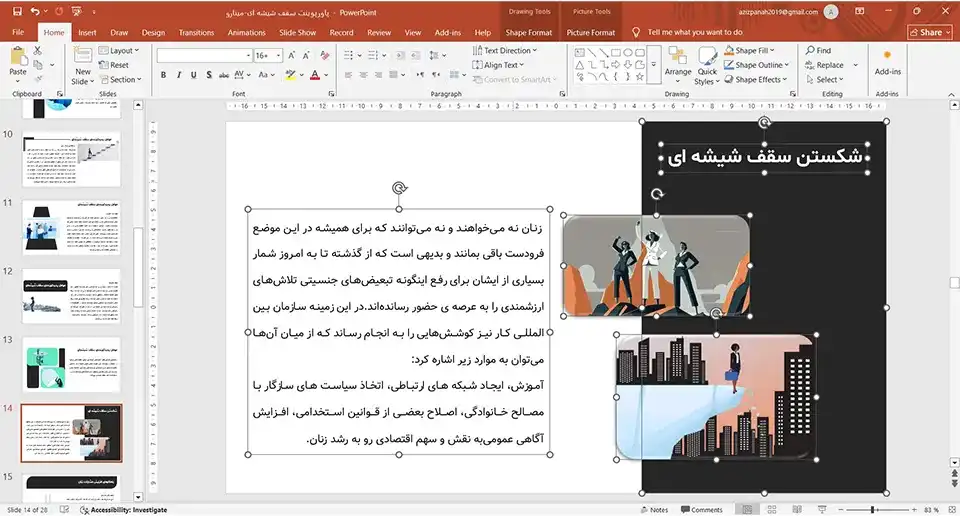Viewport: 960px width, 516px height.
Task: Increase font size with the larger A icon
Action: 291,56
